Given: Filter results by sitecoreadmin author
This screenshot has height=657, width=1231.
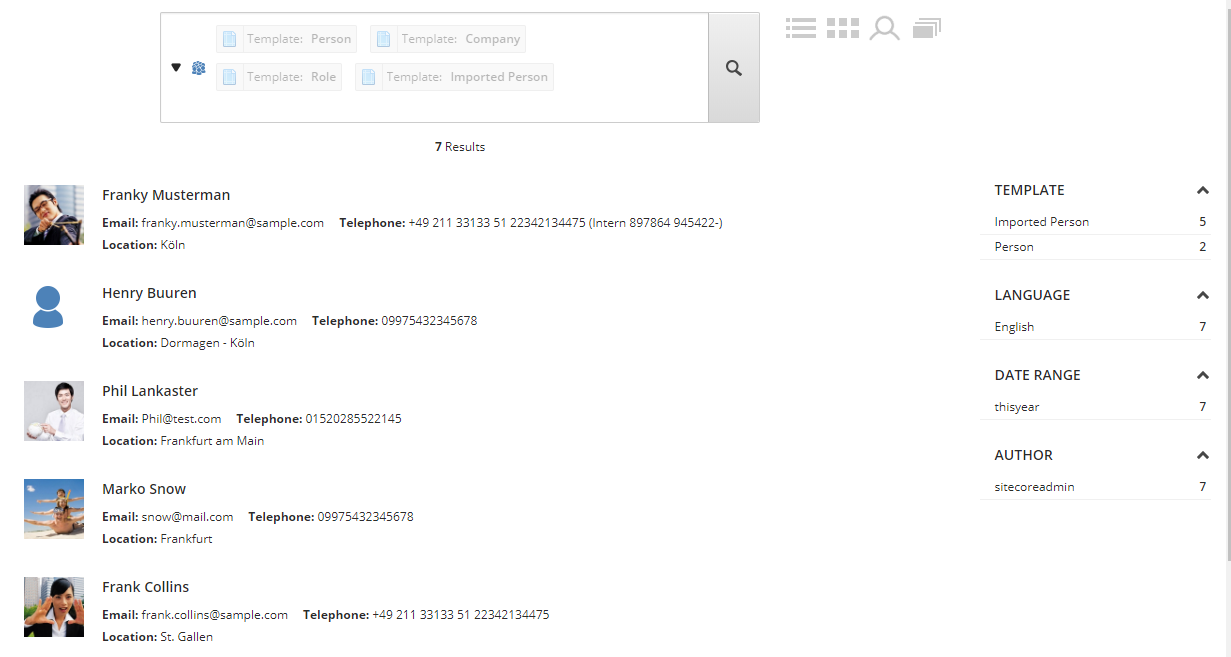Looking at the screenshot, I should (x=1034, y=487).
